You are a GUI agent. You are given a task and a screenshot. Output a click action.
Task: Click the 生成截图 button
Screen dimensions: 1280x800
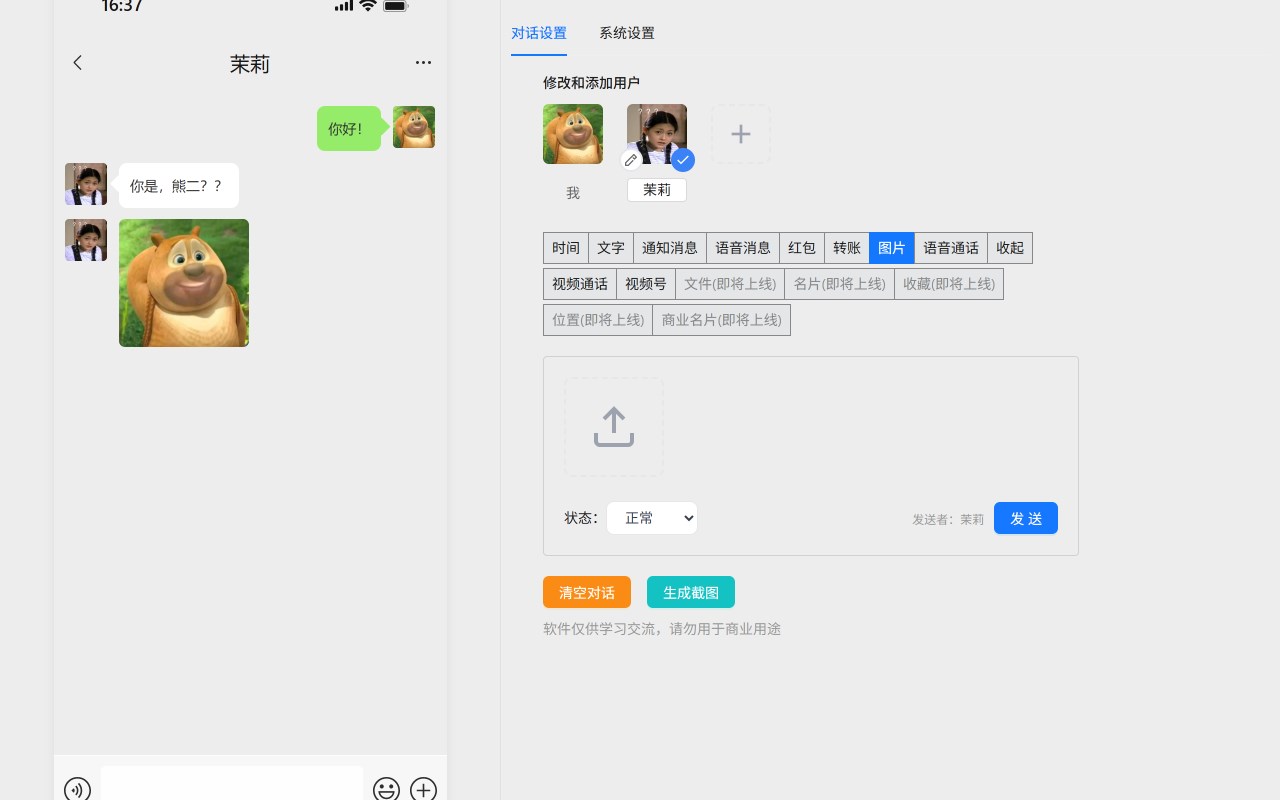coord(691,592)
